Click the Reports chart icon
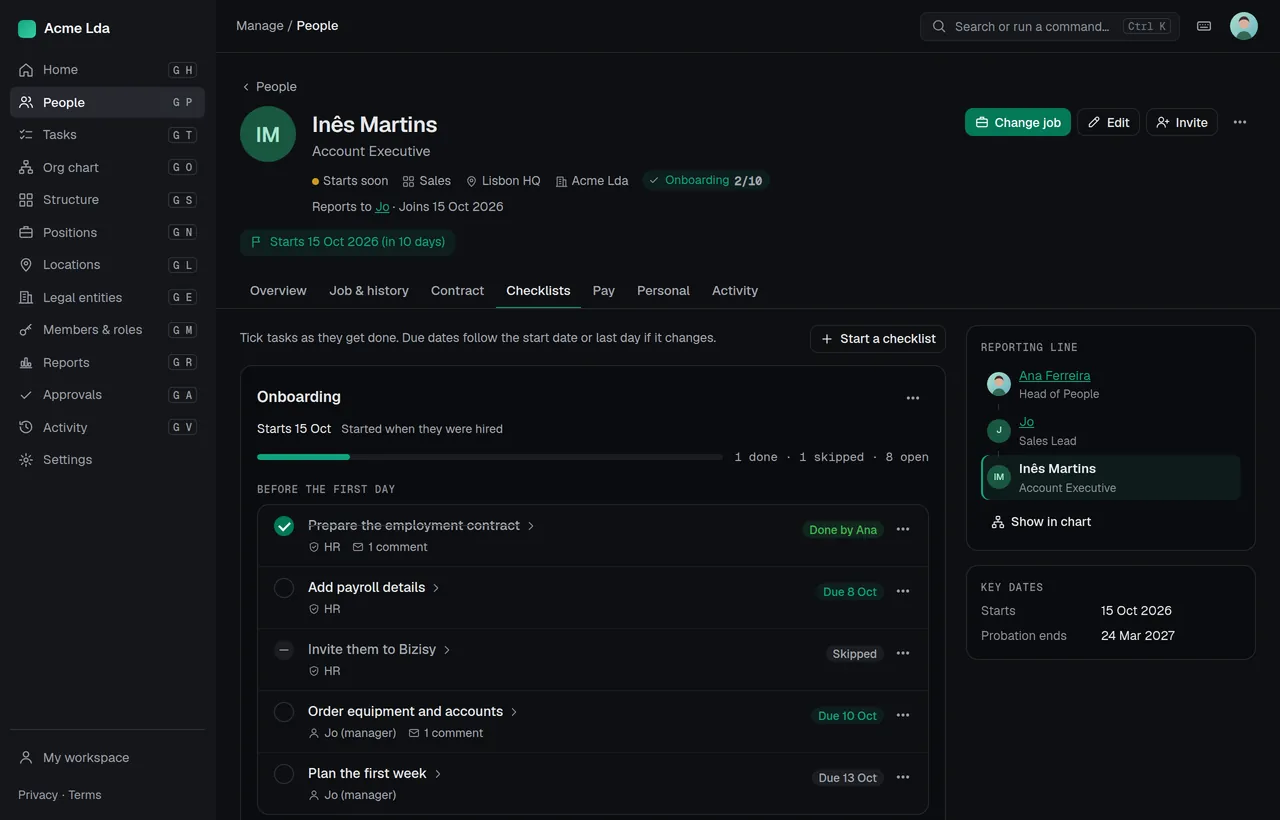This screenshot has height=820, width=1280. point(26,362)
